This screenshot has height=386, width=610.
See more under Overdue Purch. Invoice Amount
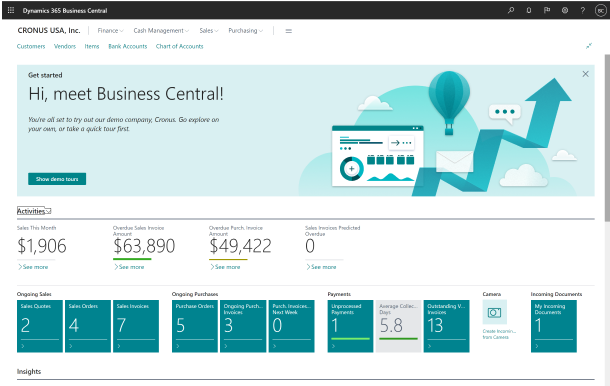pyautogui.click(x=225, y=267)
